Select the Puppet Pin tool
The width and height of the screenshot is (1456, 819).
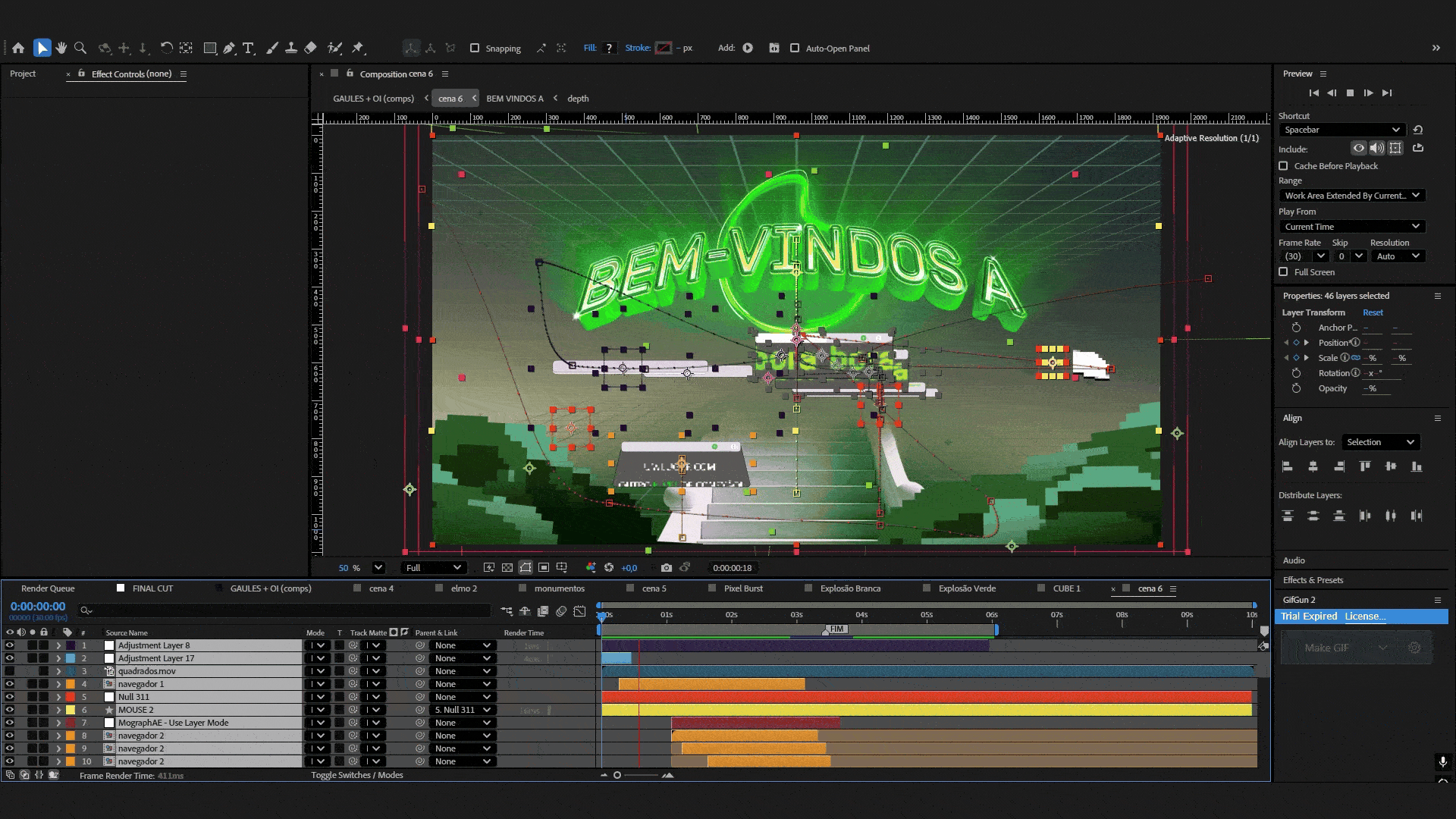click(358, 48)
